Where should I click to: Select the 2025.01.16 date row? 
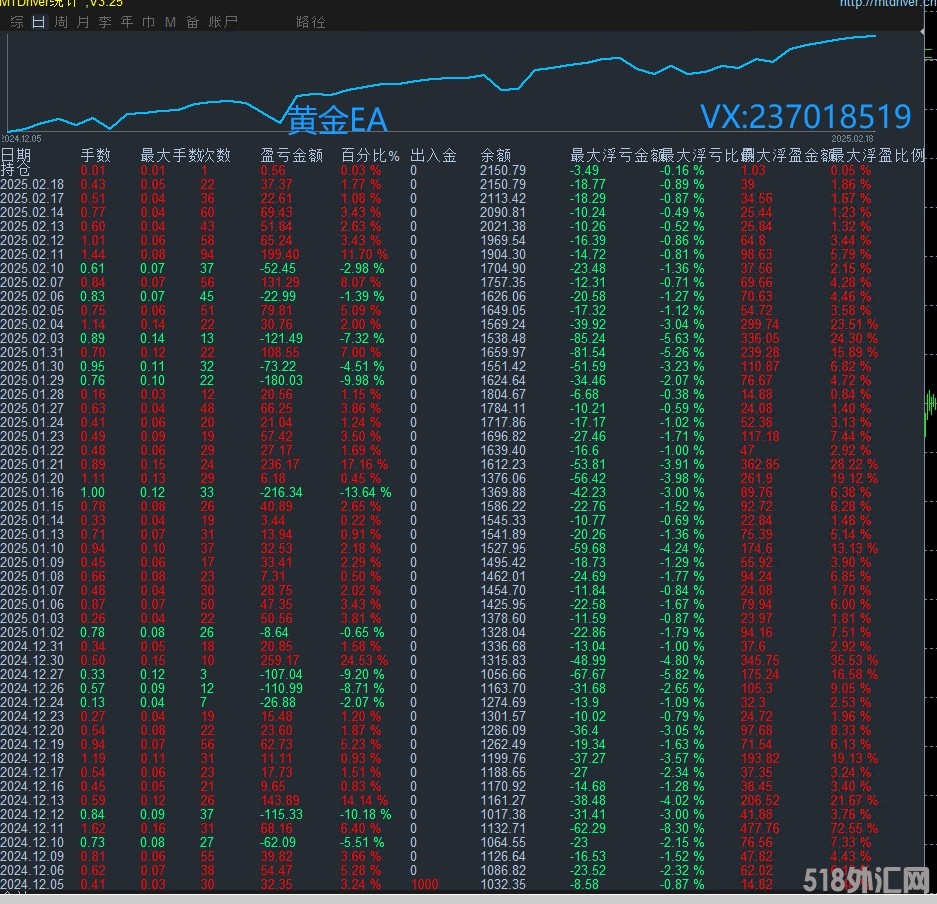tap(31, 493)
